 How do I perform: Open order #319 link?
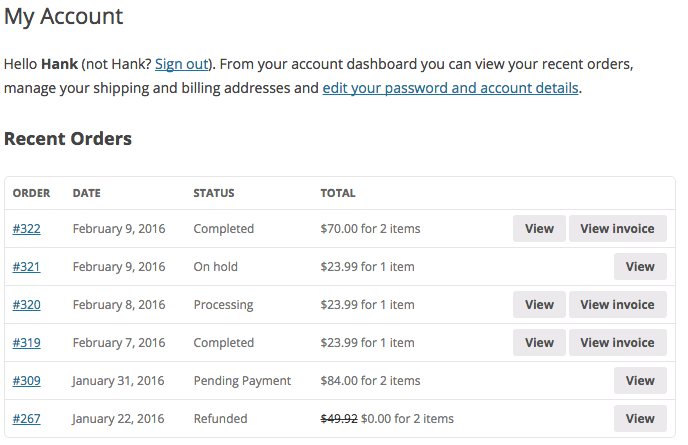(x=27, y=343)
